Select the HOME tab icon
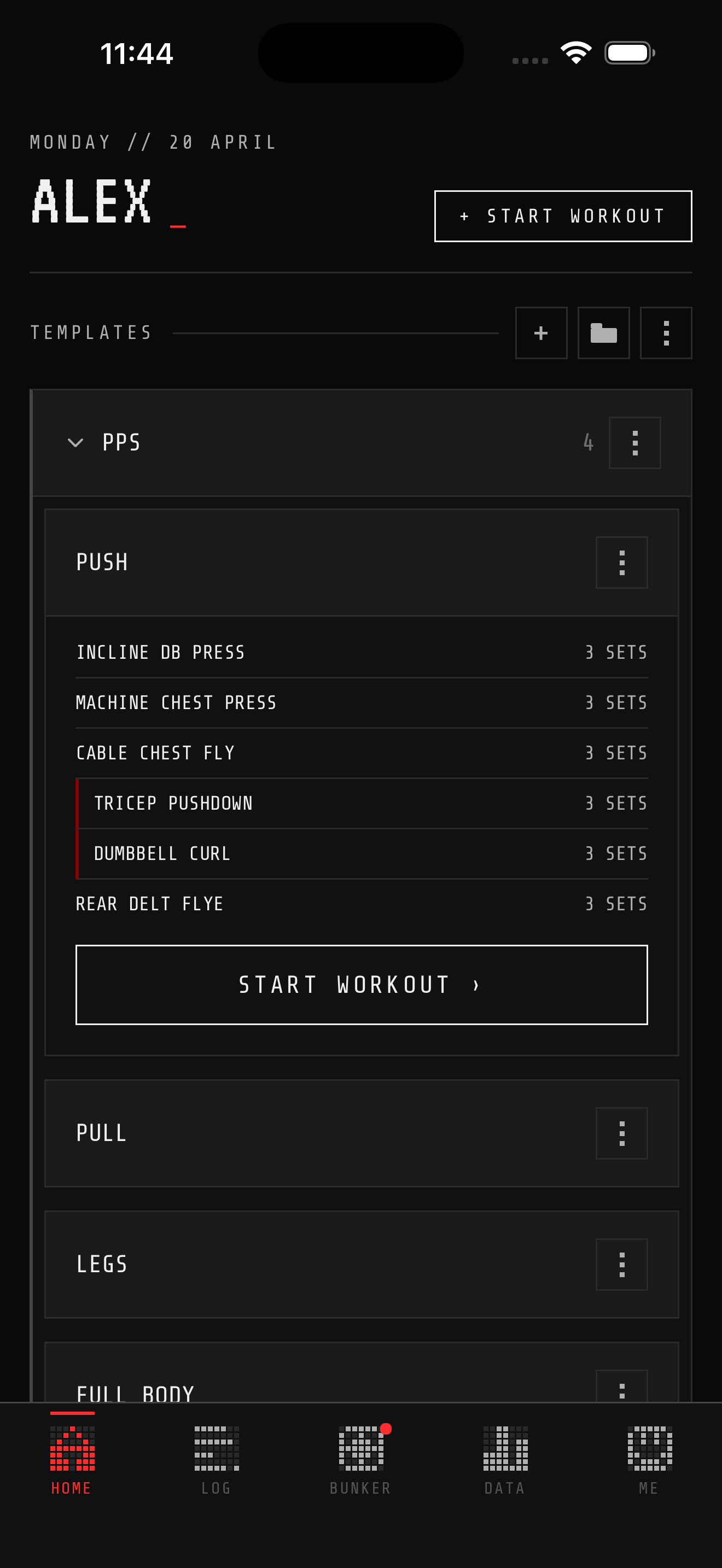Screen dimensions: 722x1568 point(72,1460)
